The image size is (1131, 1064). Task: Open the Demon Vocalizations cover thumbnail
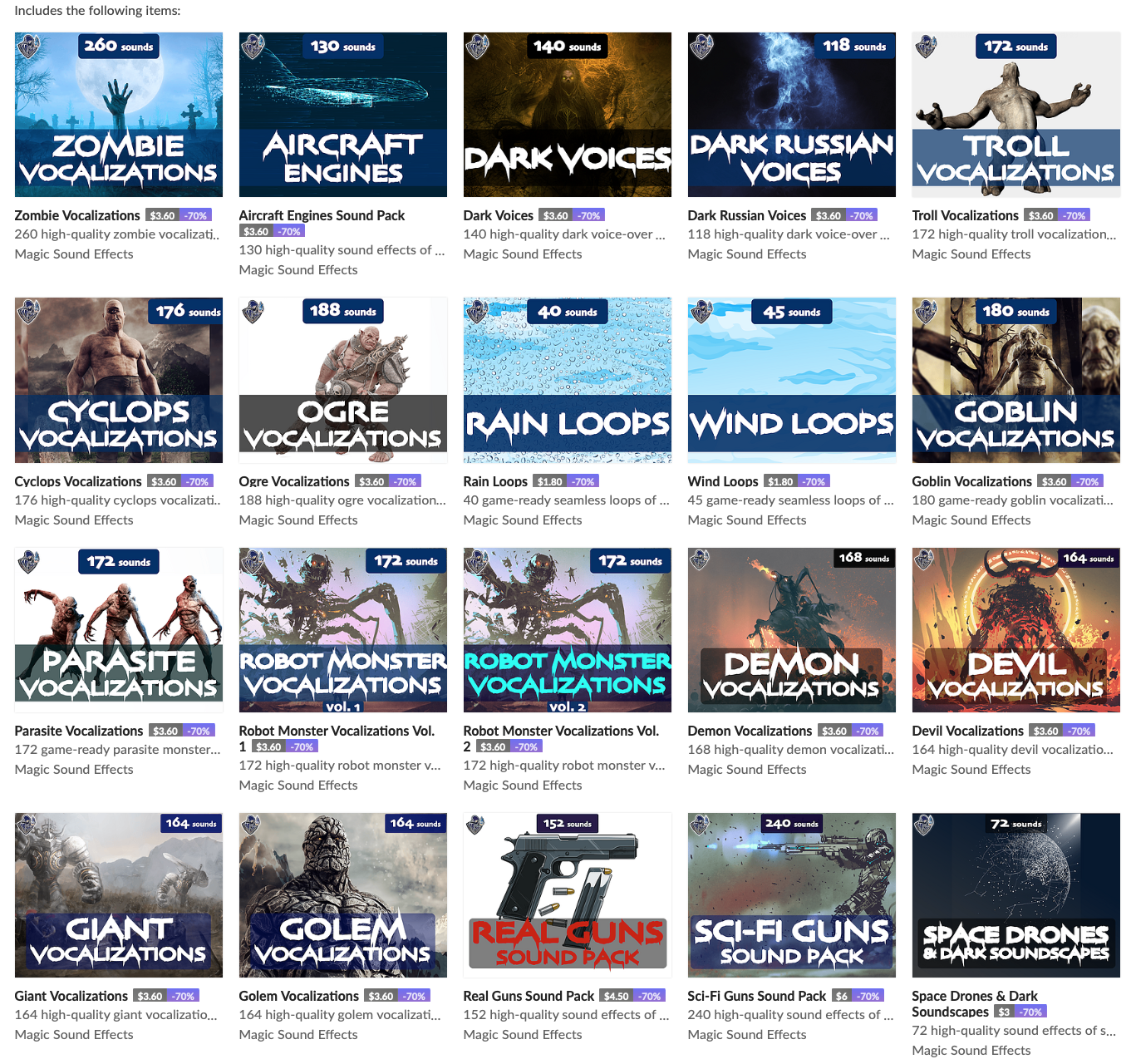click(792, 629)
